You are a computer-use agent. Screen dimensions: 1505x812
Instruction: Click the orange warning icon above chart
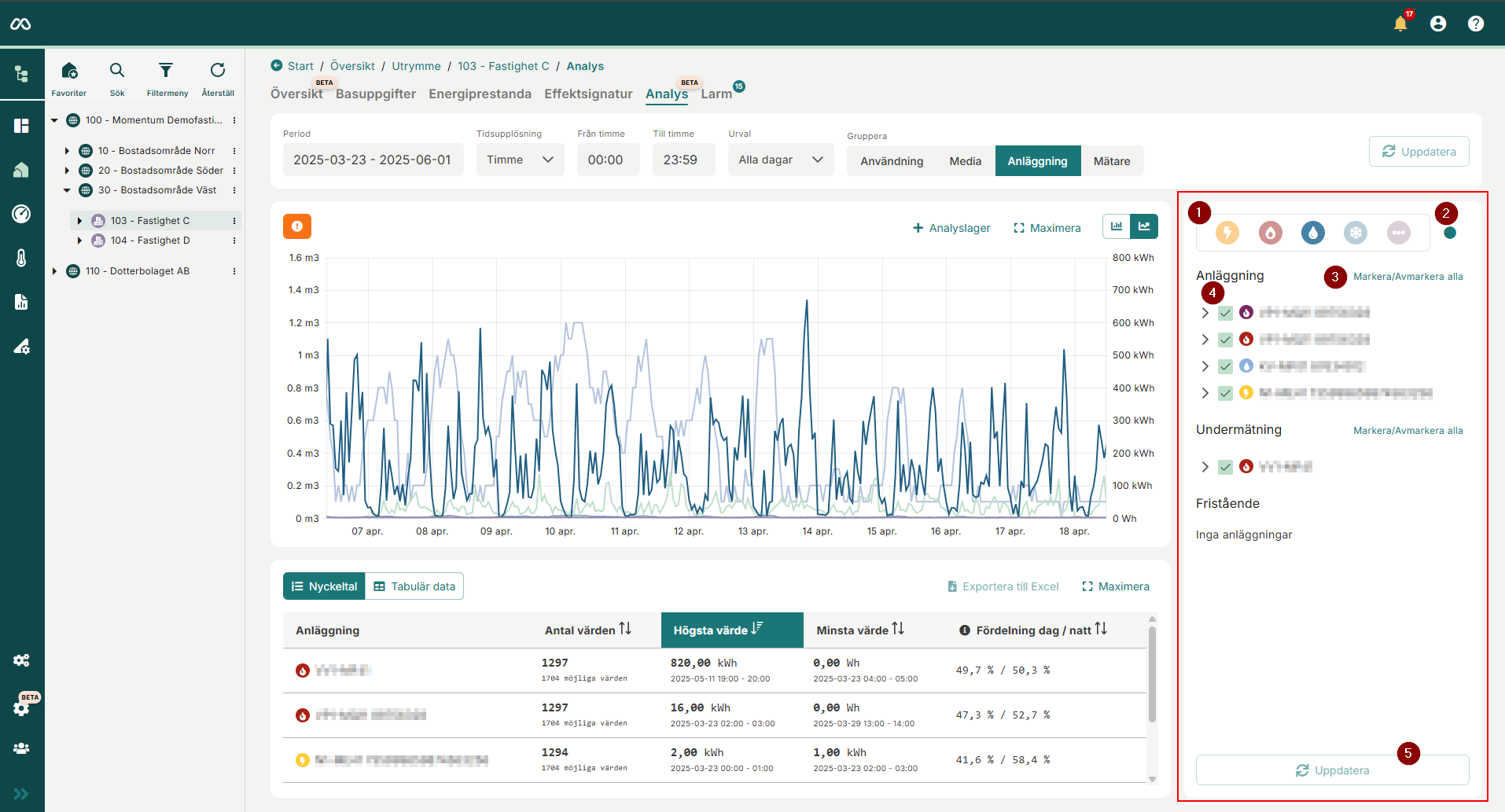[x=297, y=226]
